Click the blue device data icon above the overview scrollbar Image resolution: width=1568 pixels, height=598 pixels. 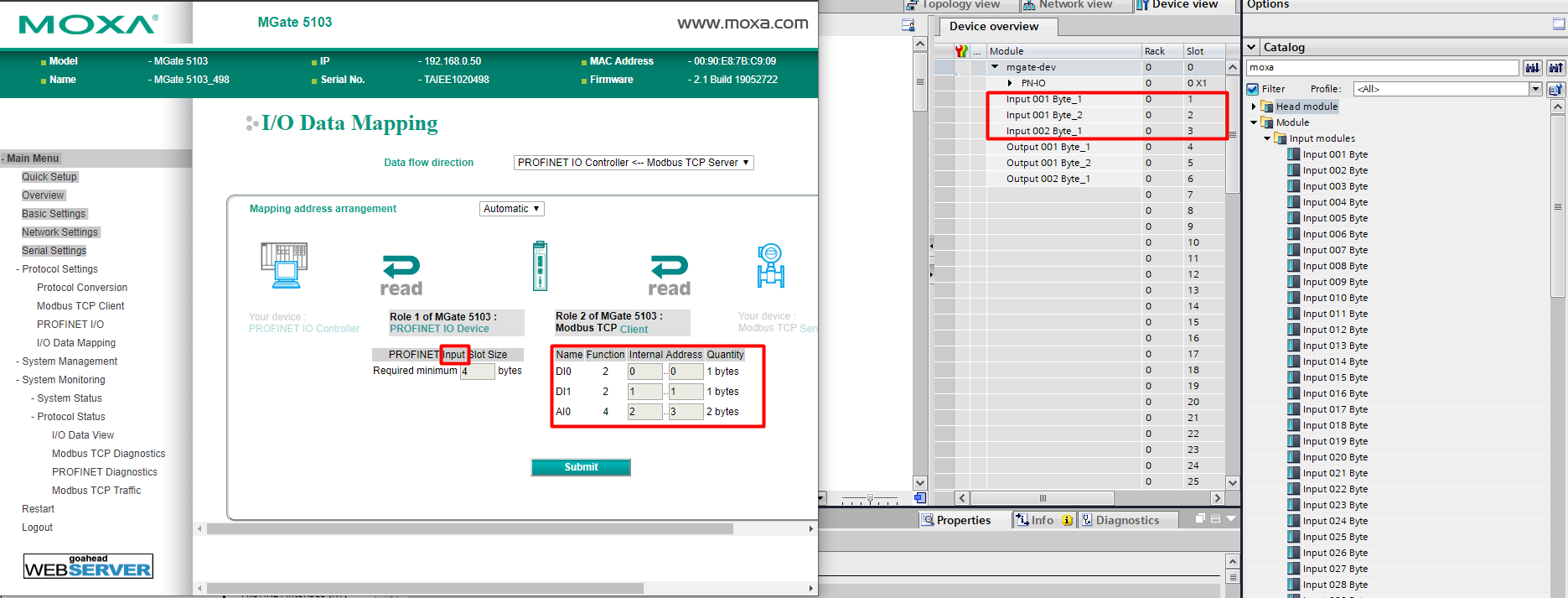point(908,25)
